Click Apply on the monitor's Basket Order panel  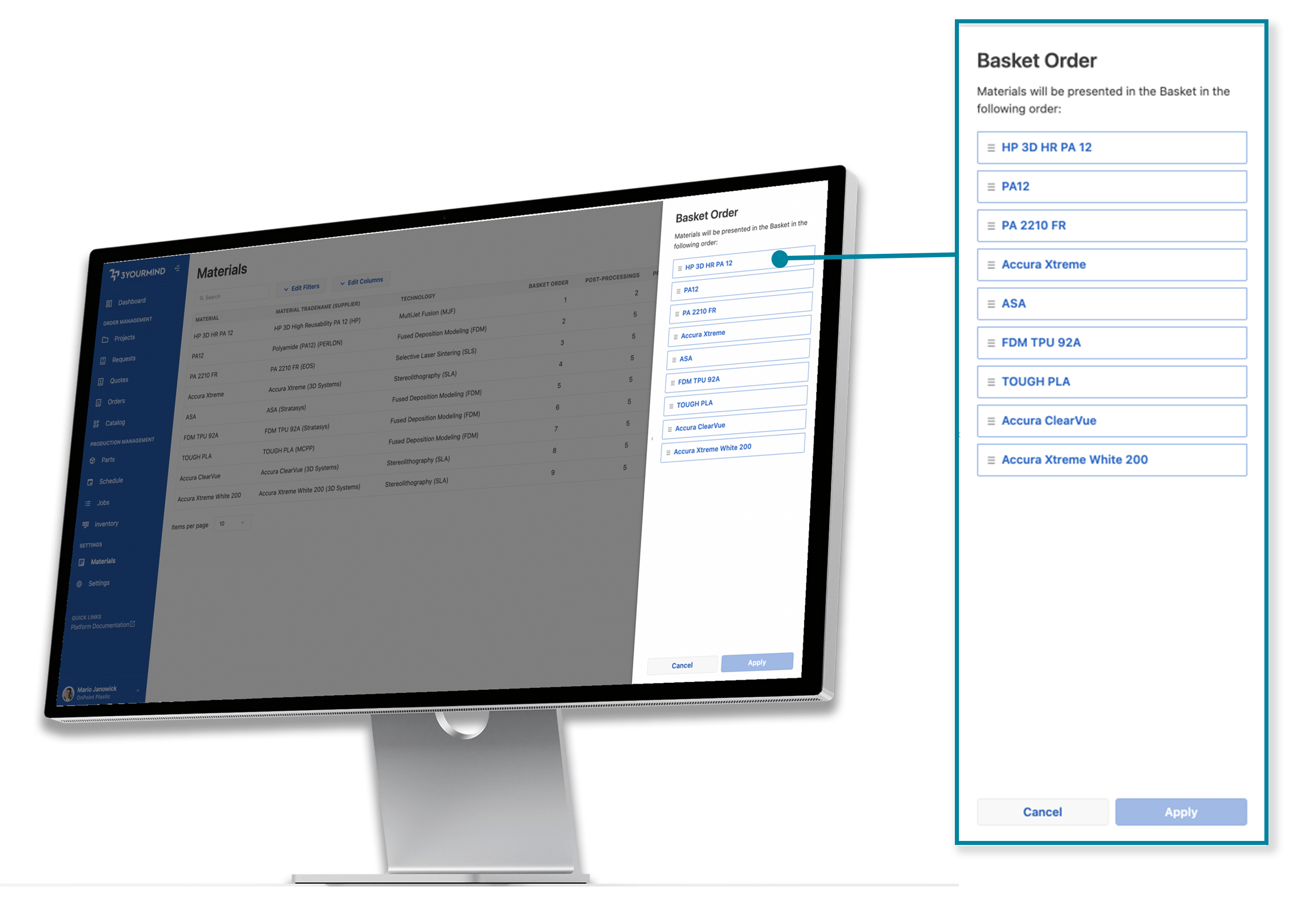coord(757,663)
